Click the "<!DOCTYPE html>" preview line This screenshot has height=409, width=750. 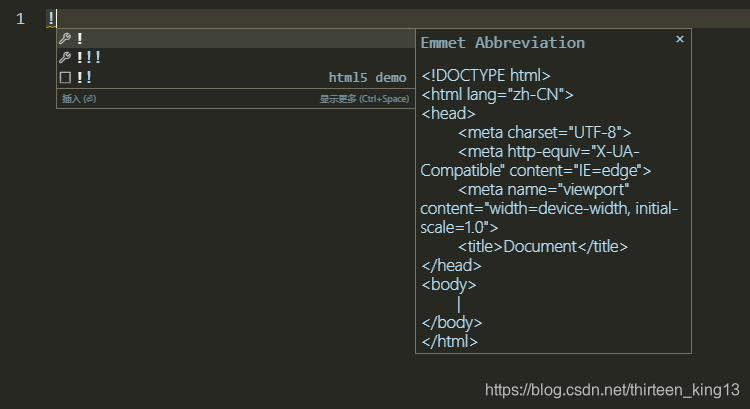485,76
